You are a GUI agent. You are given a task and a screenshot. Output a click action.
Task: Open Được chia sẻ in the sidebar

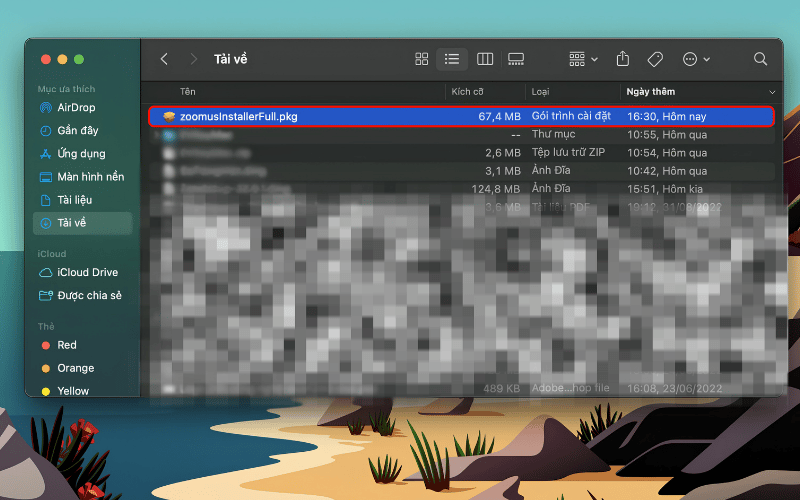click(x=81, y=295)
